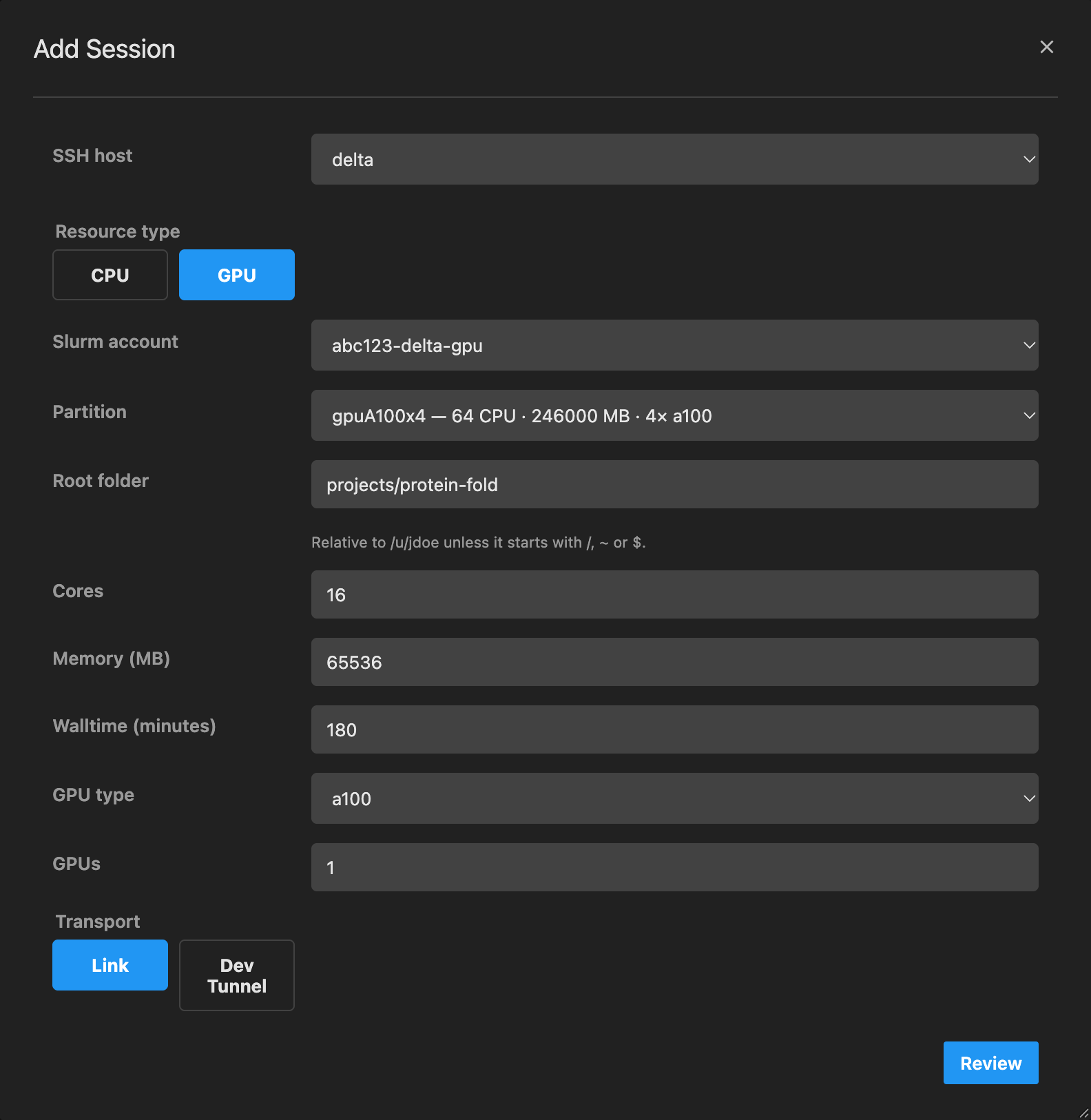Close the Add Session dialog
The image size is (1091, 1120).
1046,47
